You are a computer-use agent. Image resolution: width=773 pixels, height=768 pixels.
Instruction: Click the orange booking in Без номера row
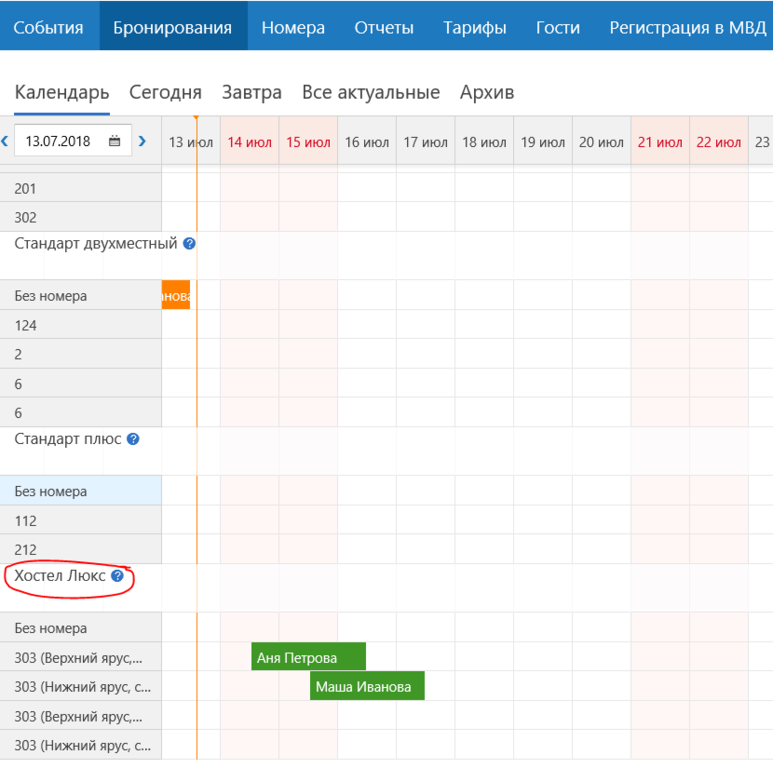click(176, 296)
